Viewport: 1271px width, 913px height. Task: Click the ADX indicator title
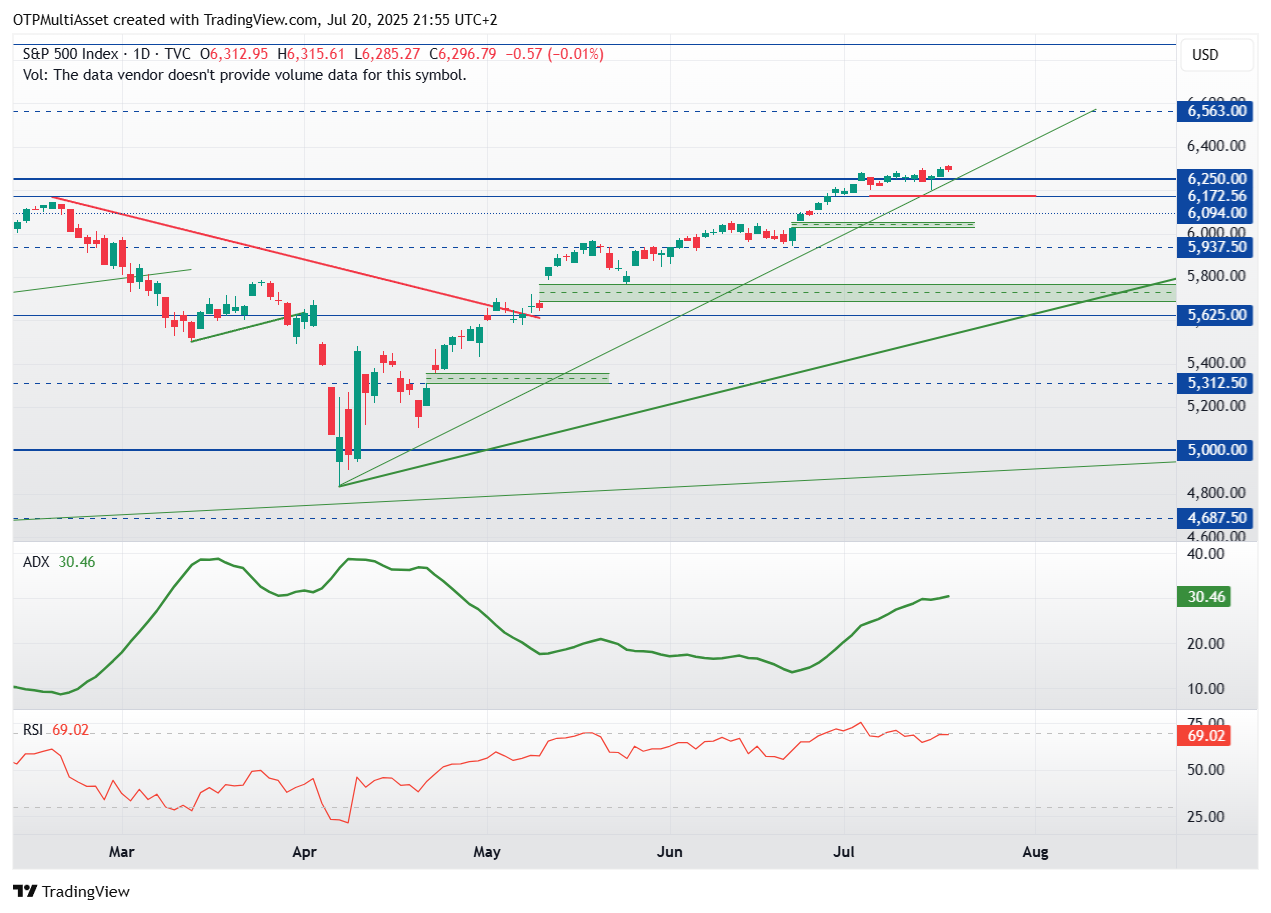[x=36, y=562]
